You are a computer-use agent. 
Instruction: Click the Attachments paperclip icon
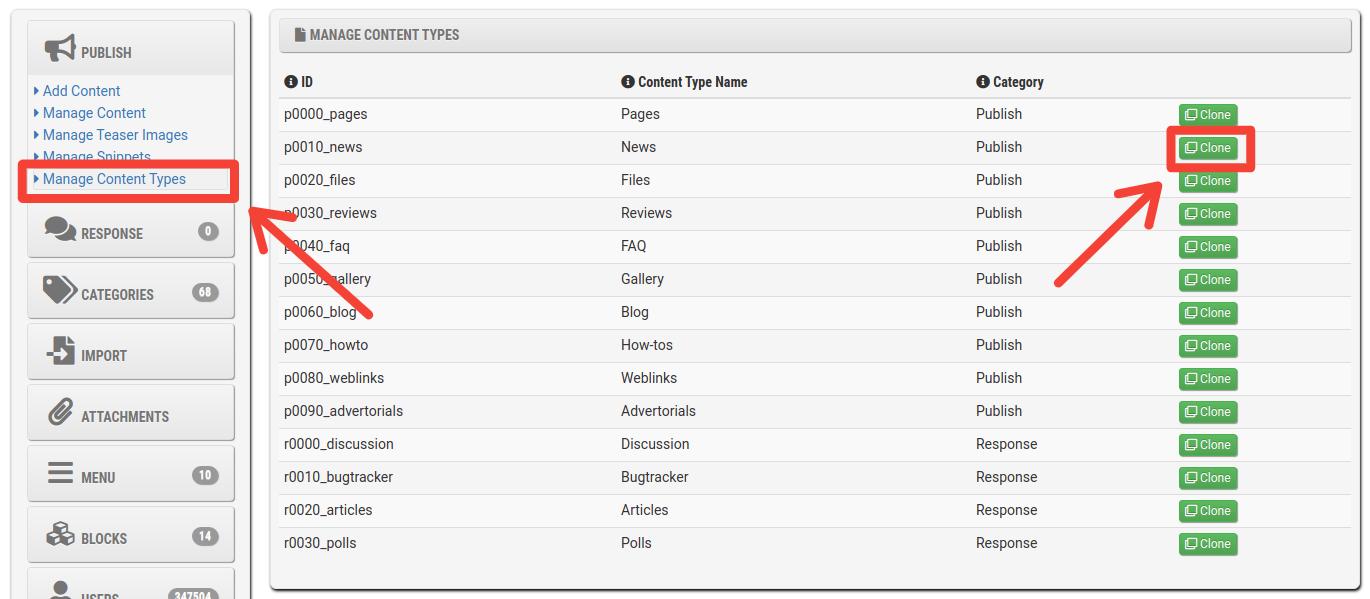pos(60,412)
